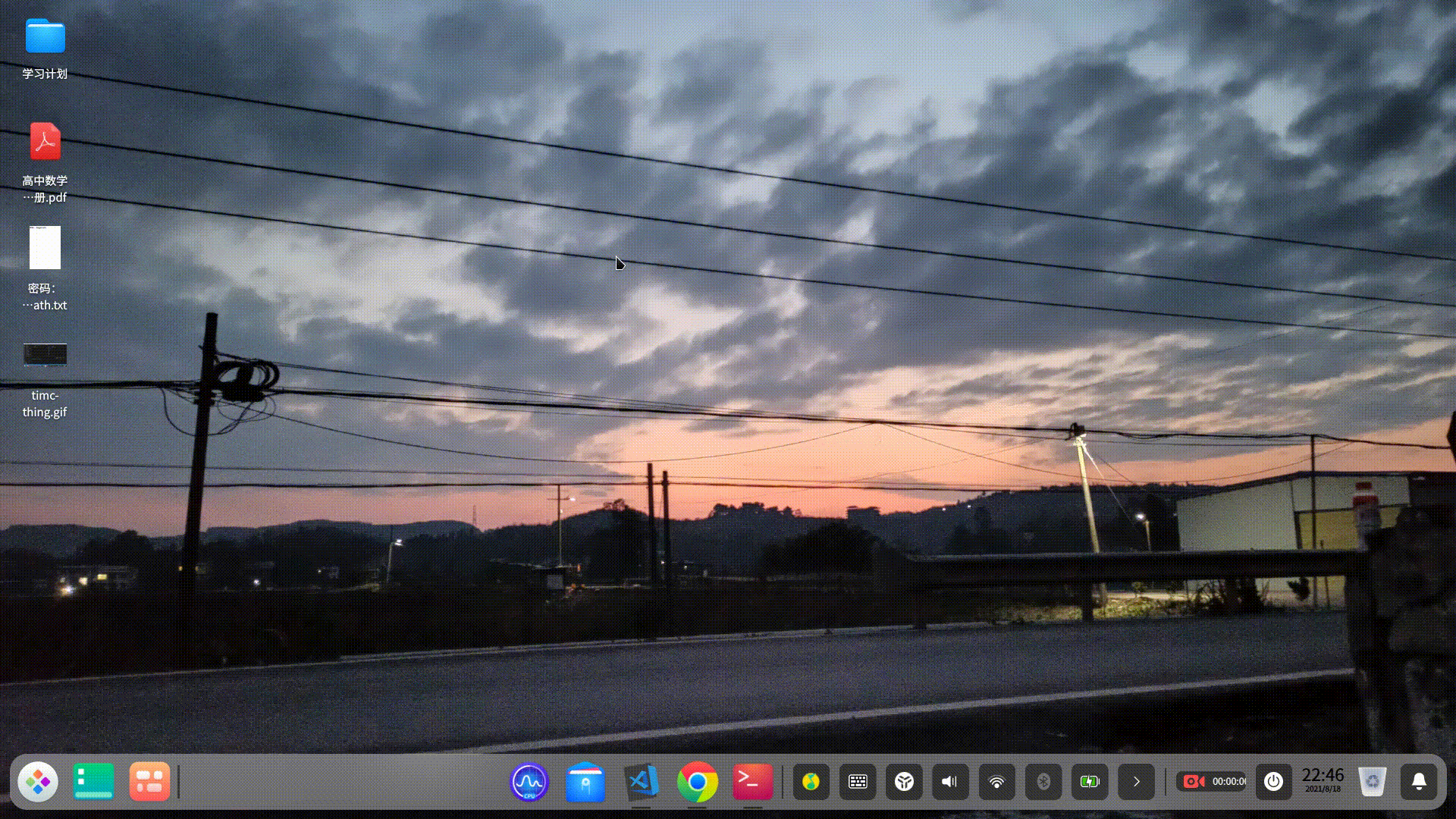Image resolution: width=1456 pixels, height=819 pixels.
Task: Open the volume control in tray
Action: [949, 781]
